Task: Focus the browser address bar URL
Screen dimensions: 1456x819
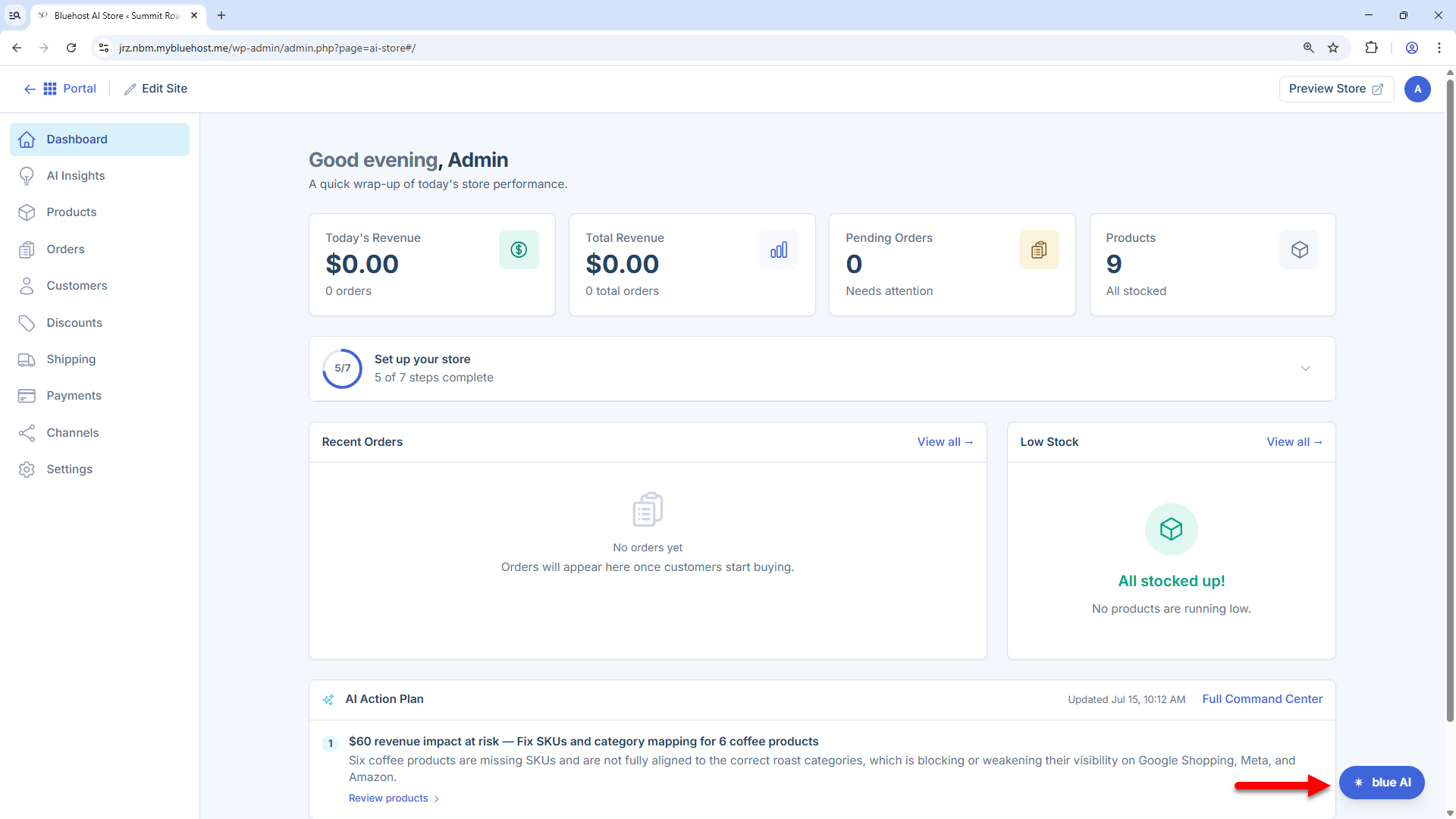Action: [x=267, y=48]
